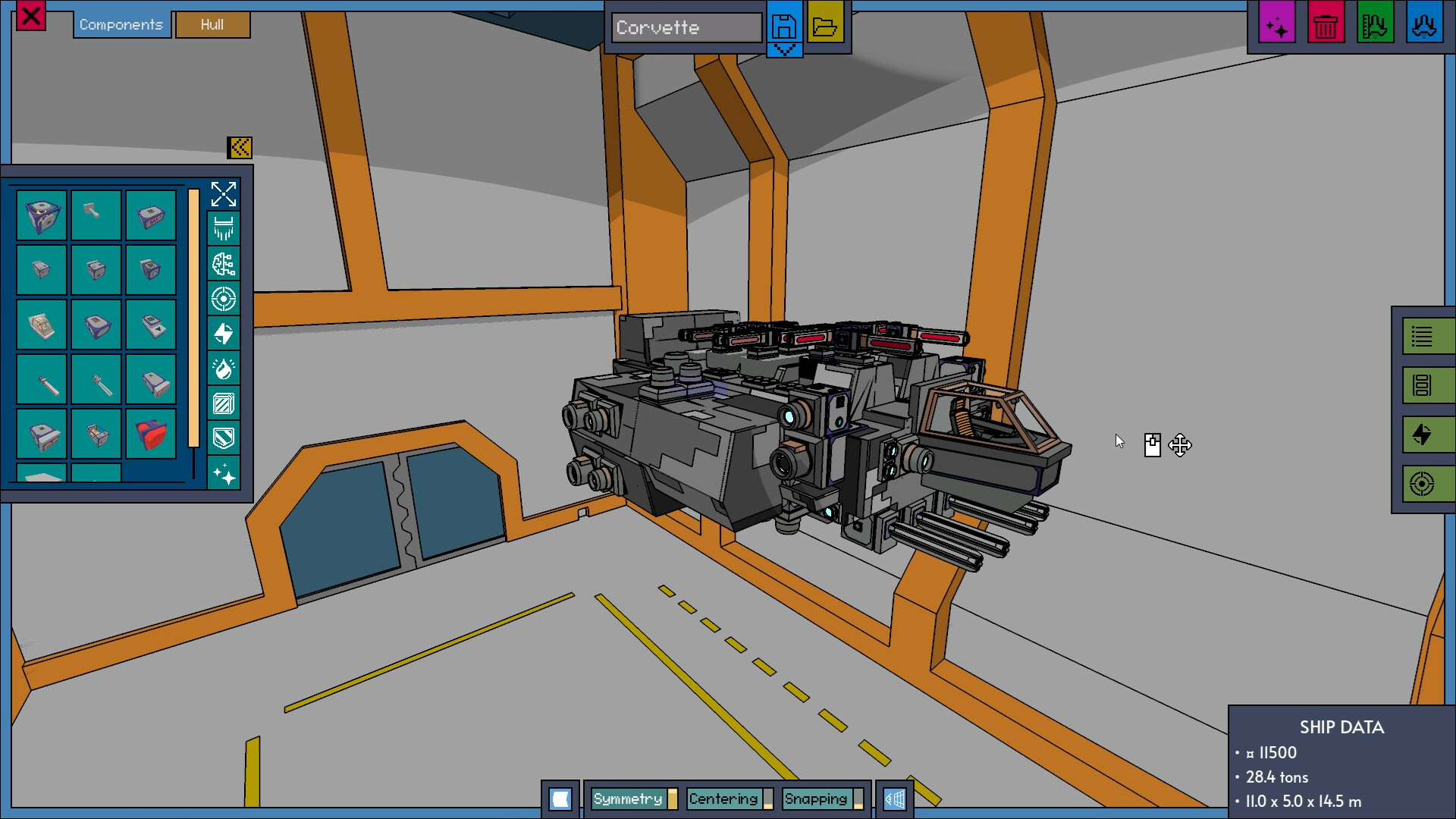Click the Corvette ship name field
This screenshot has width=1456, height=819.
[x=686, y=27]
